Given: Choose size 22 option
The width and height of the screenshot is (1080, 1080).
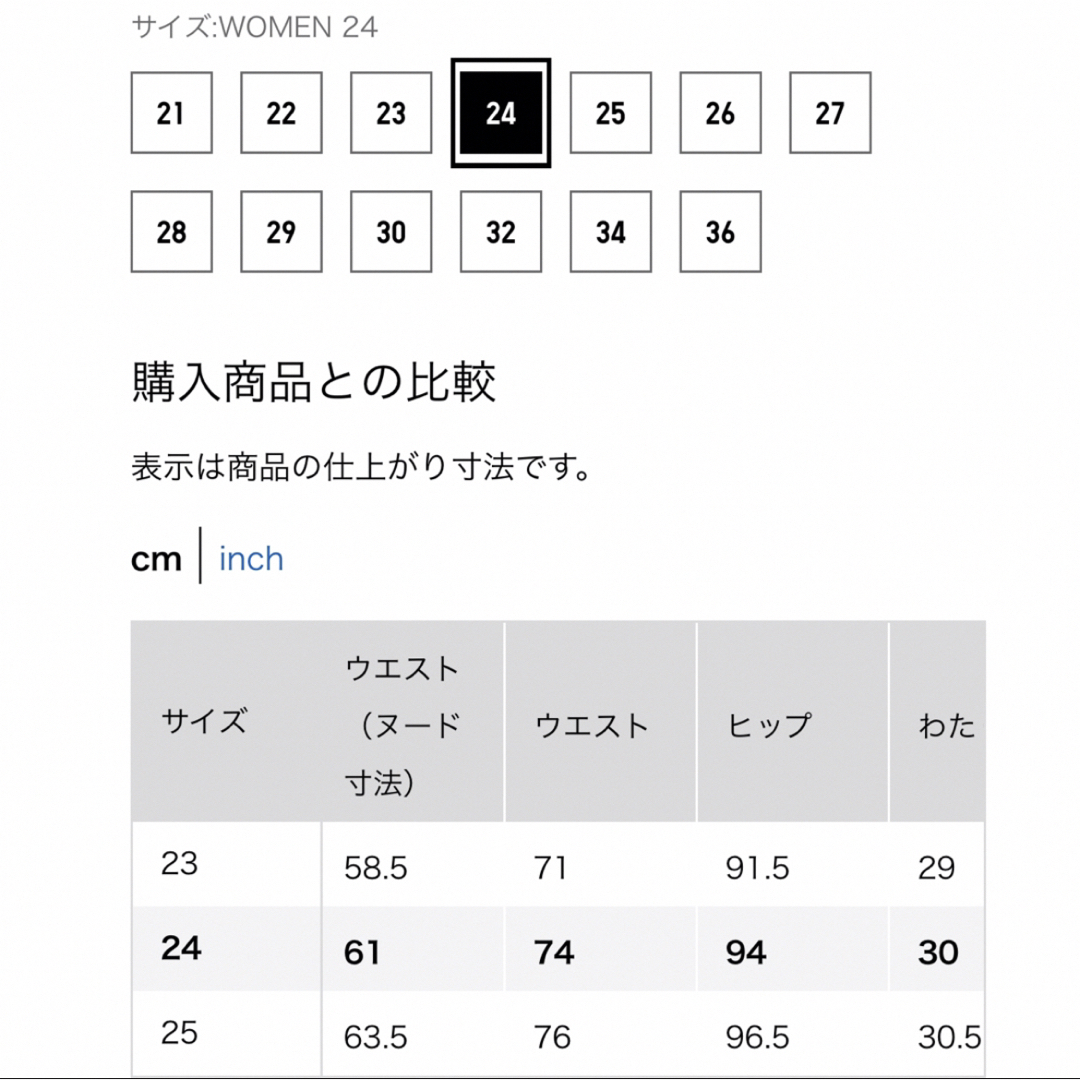Looking at the screenshot, I should [x=281, y=113].
